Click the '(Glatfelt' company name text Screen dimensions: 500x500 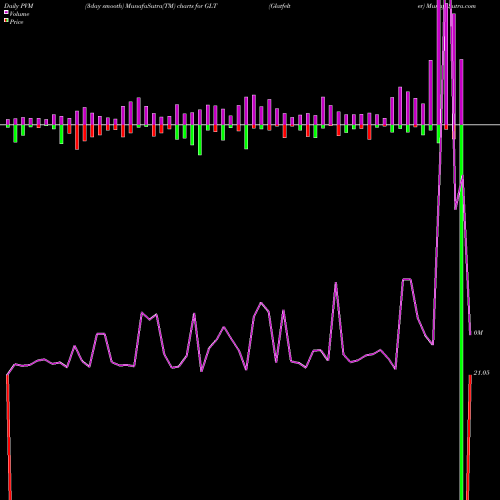click(x=280, y=6)
